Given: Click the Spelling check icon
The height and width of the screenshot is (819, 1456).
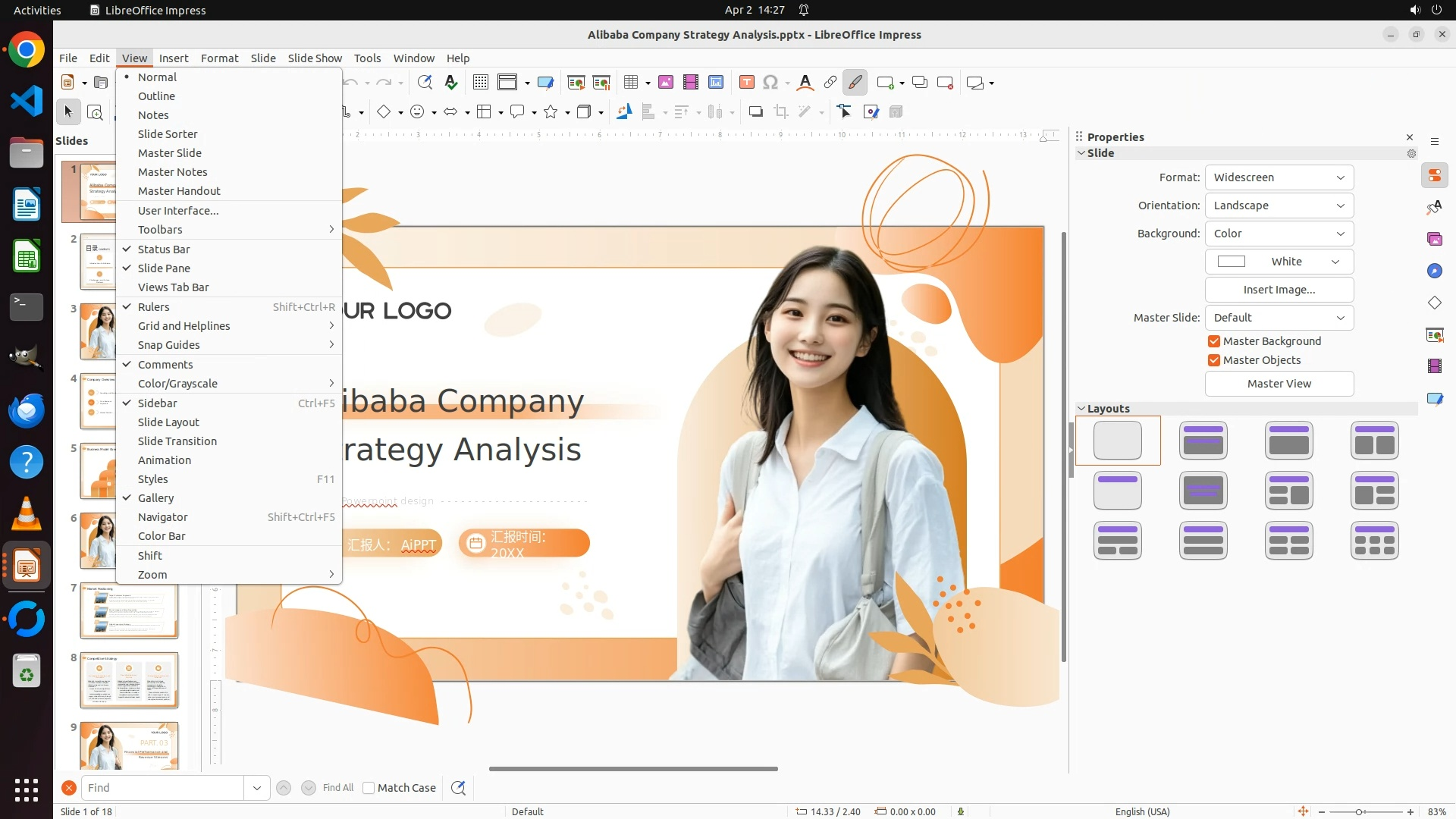Looking at the screenshot, I should [451, 83].
